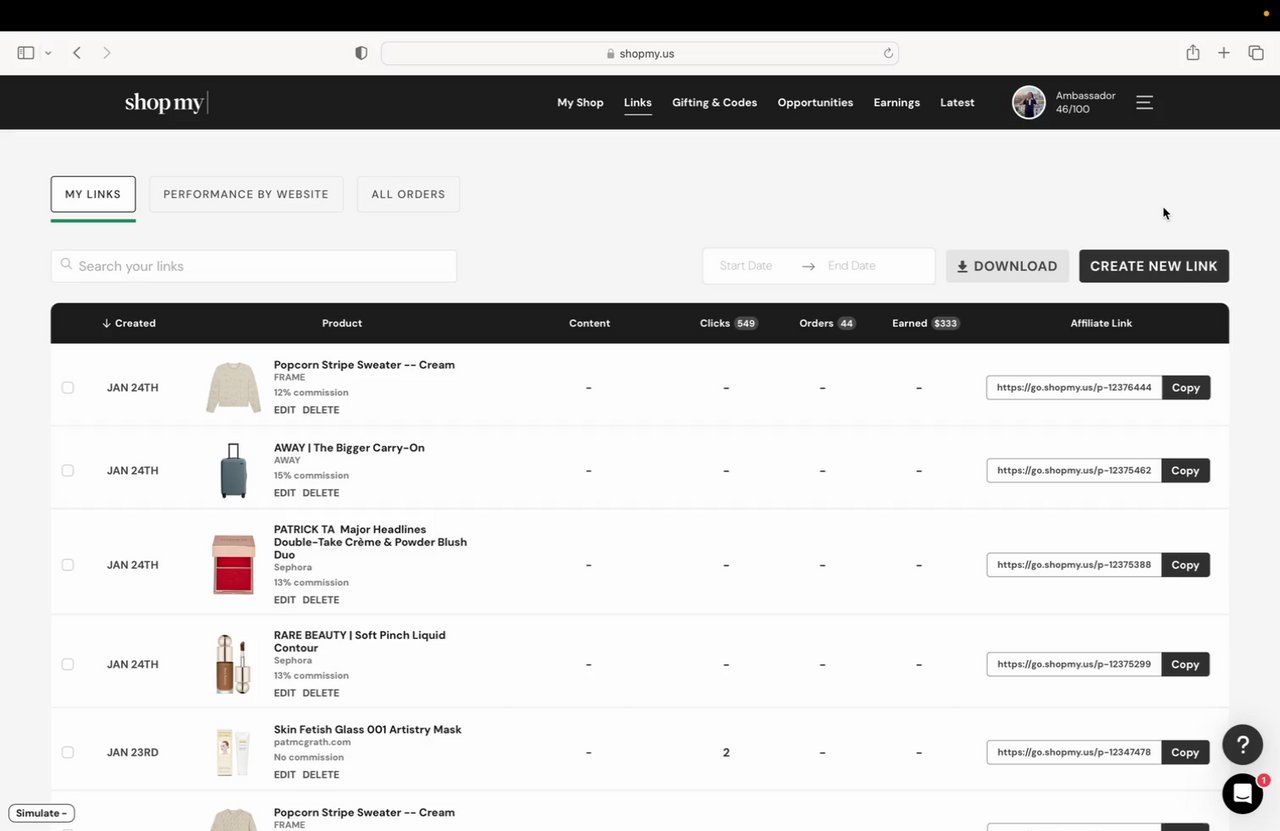Sort by Earned column header
The height and width of the screenshot is (831, 1280).
(x=926, y=323)
